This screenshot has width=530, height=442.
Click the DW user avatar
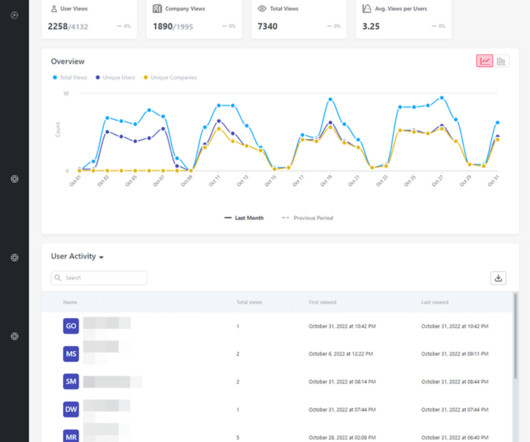coord(71,410)
